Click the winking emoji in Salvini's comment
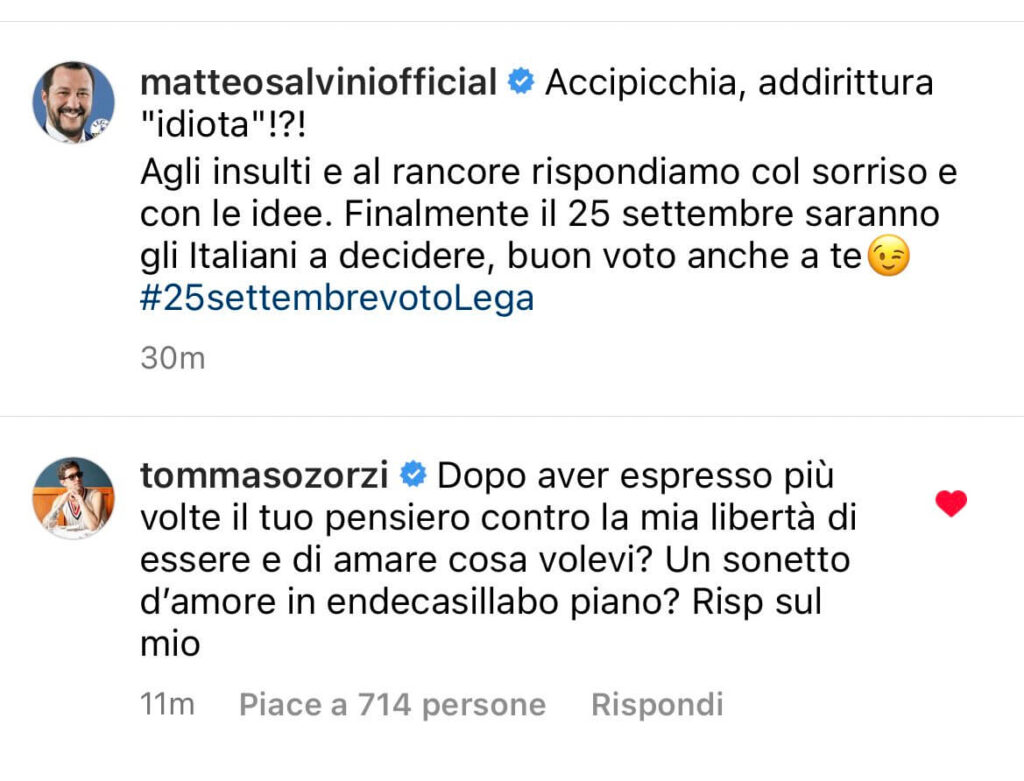 (890, 259)
